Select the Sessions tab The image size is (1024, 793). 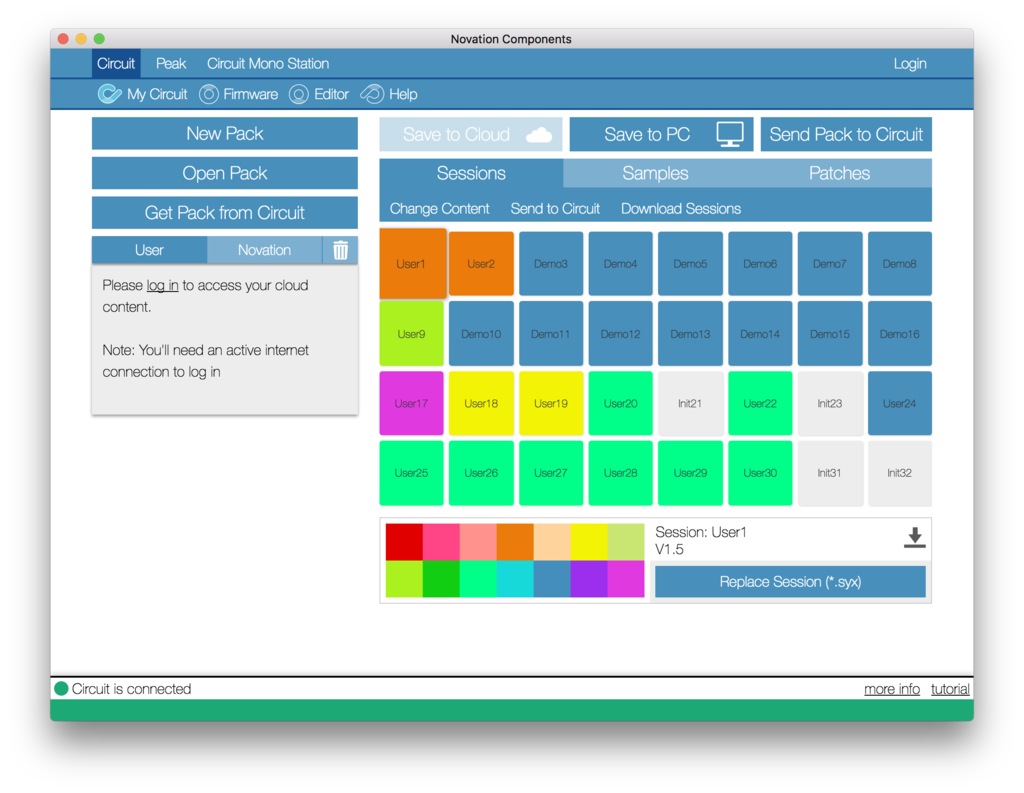tap(471, 173)
